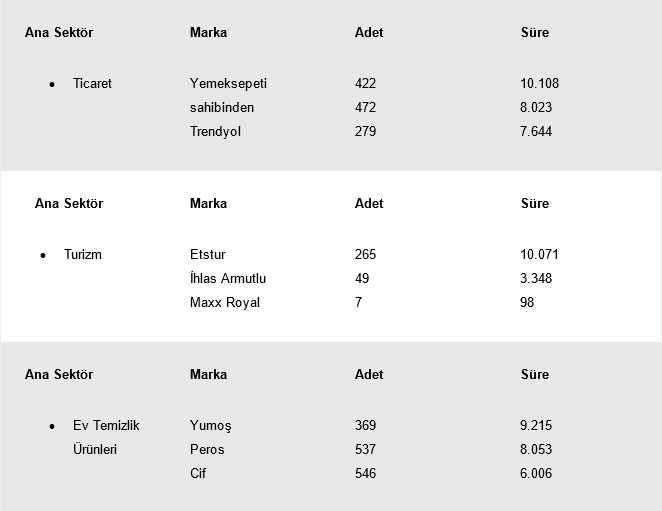
Task: Click the Adet value 472 for sahibinden
Action: (366, 108)
